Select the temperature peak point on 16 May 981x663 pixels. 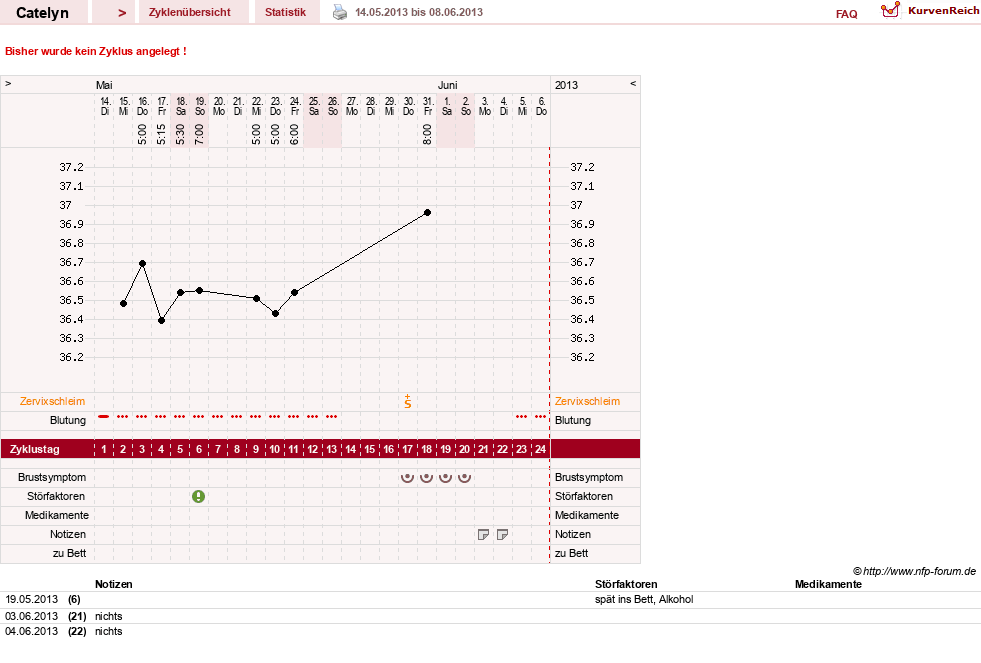click(x=143, y=264)
